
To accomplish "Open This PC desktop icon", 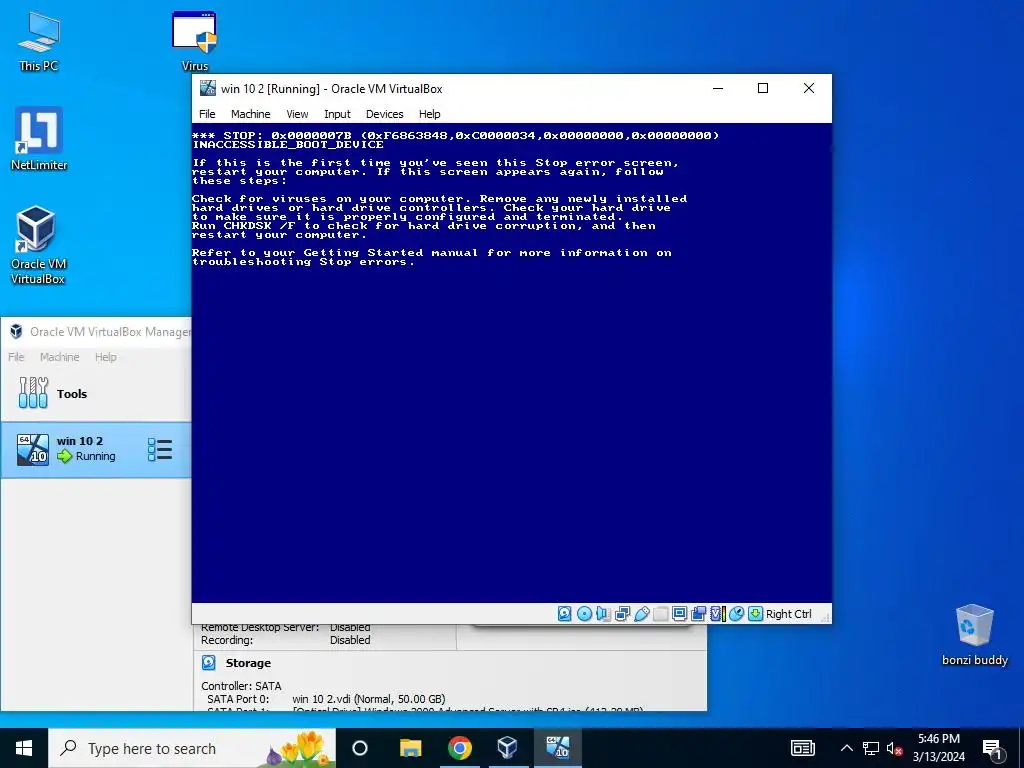I will 39,42.
